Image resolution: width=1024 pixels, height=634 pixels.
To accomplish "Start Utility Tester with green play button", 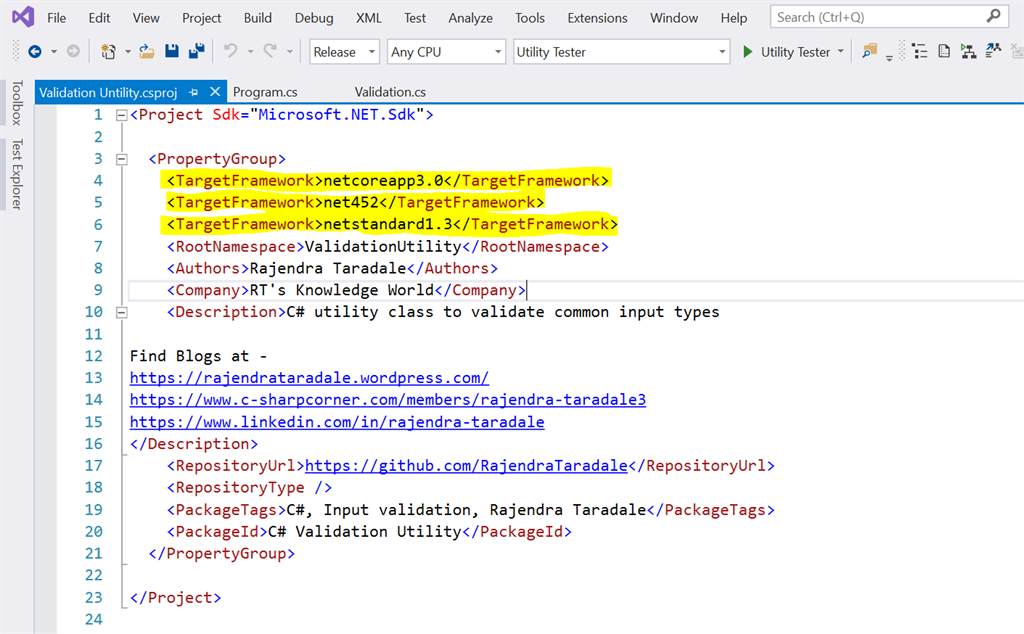I will tap(748, 52).
